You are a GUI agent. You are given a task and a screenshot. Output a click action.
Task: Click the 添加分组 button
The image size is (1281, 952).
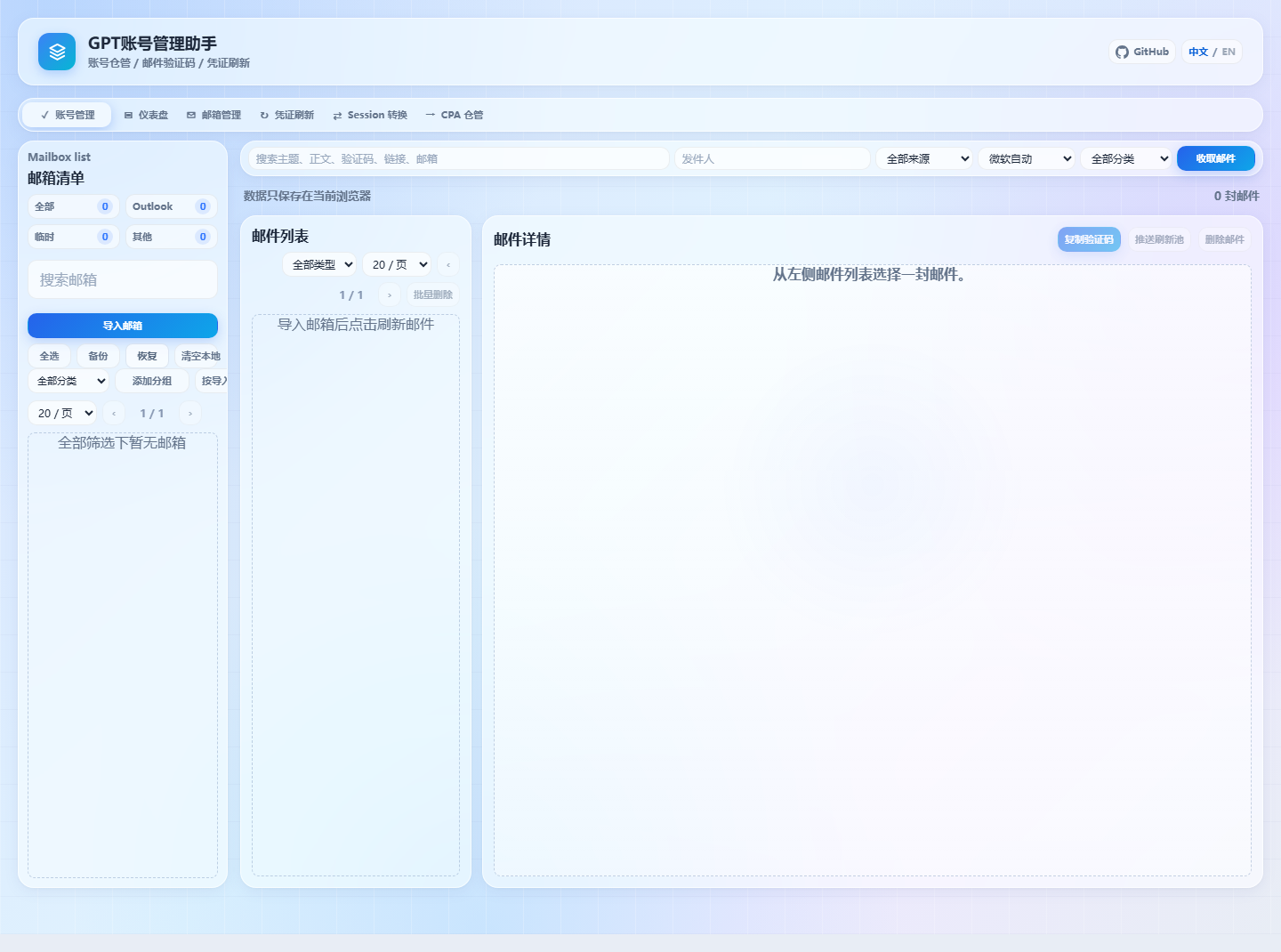click(x=152, y=381)
